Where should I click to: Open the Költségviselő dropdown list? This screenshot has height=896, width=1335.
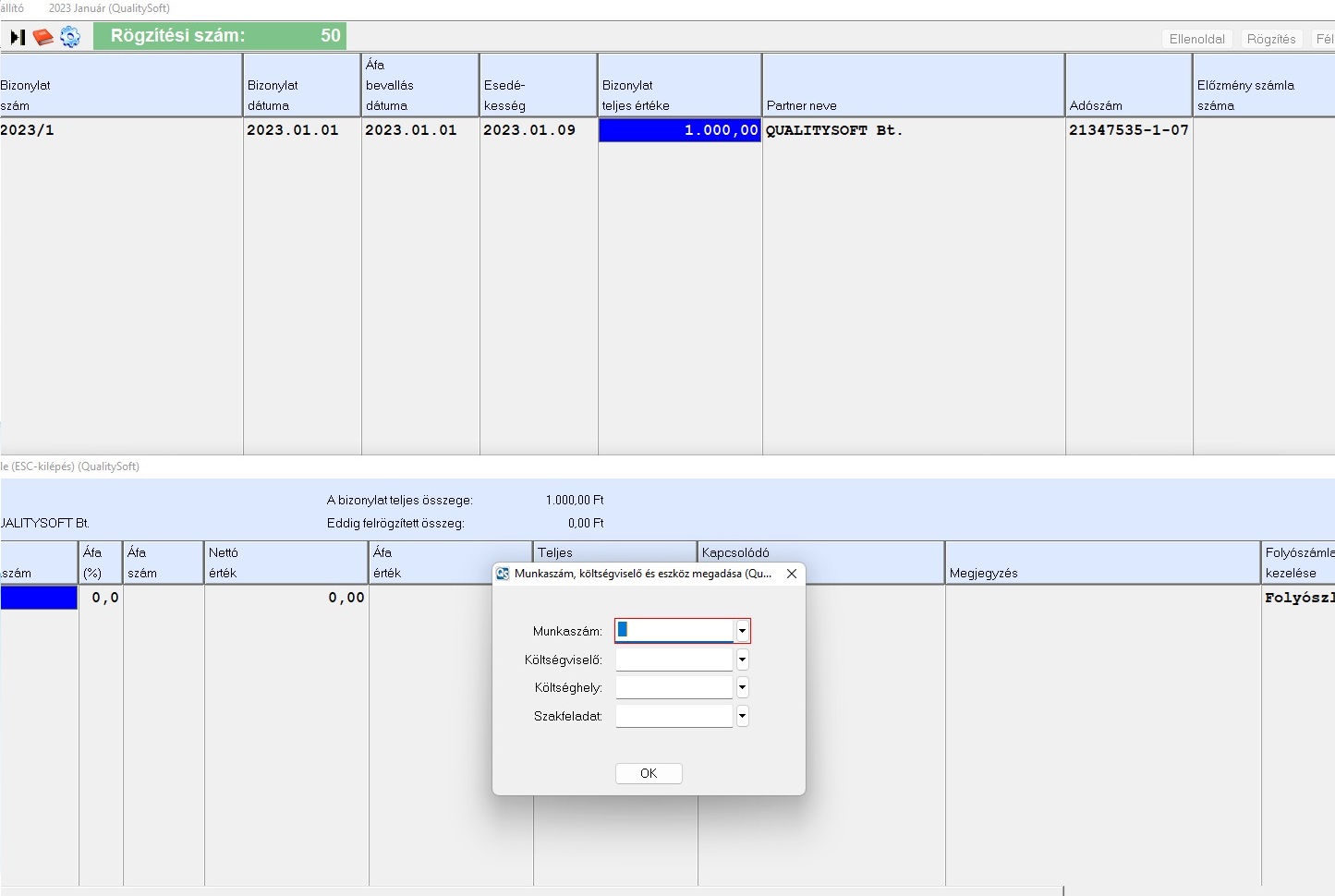pos(742,660)
